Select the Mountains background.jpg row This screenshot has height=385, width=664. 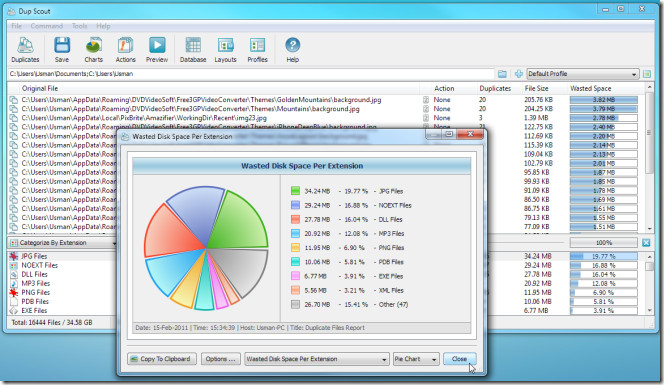(x=326, y=109)
